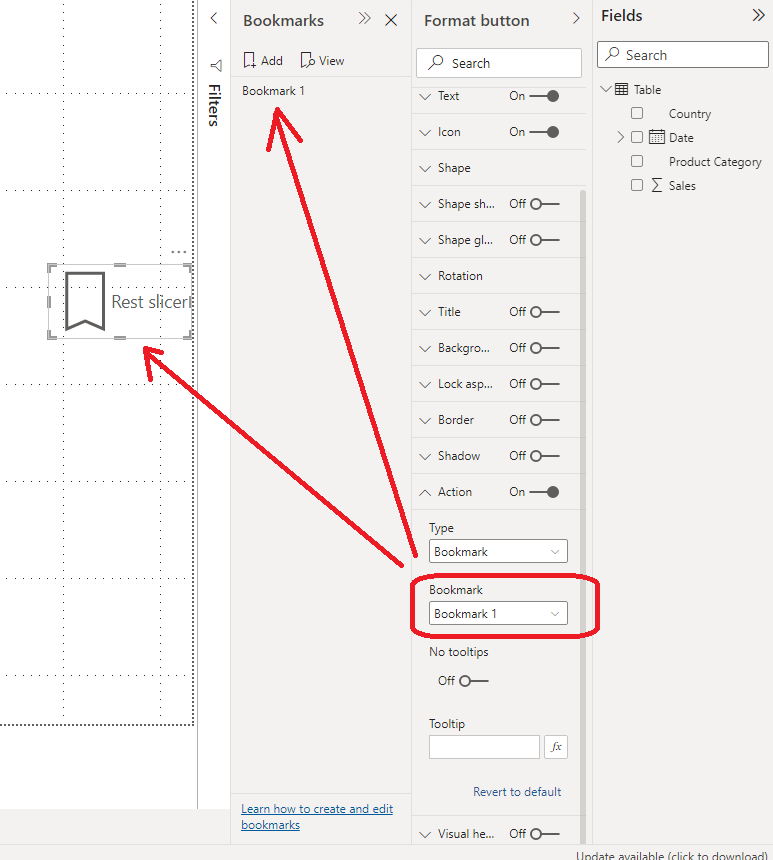Viewport: 773px width, 860px height.
Task: Click the Table icon in Fields
Action: coord(622,89)
